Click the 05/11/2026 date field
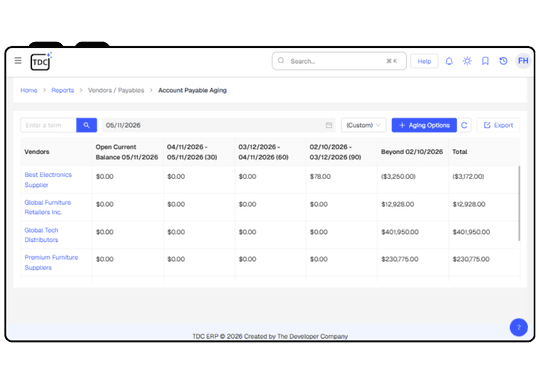 219,125
